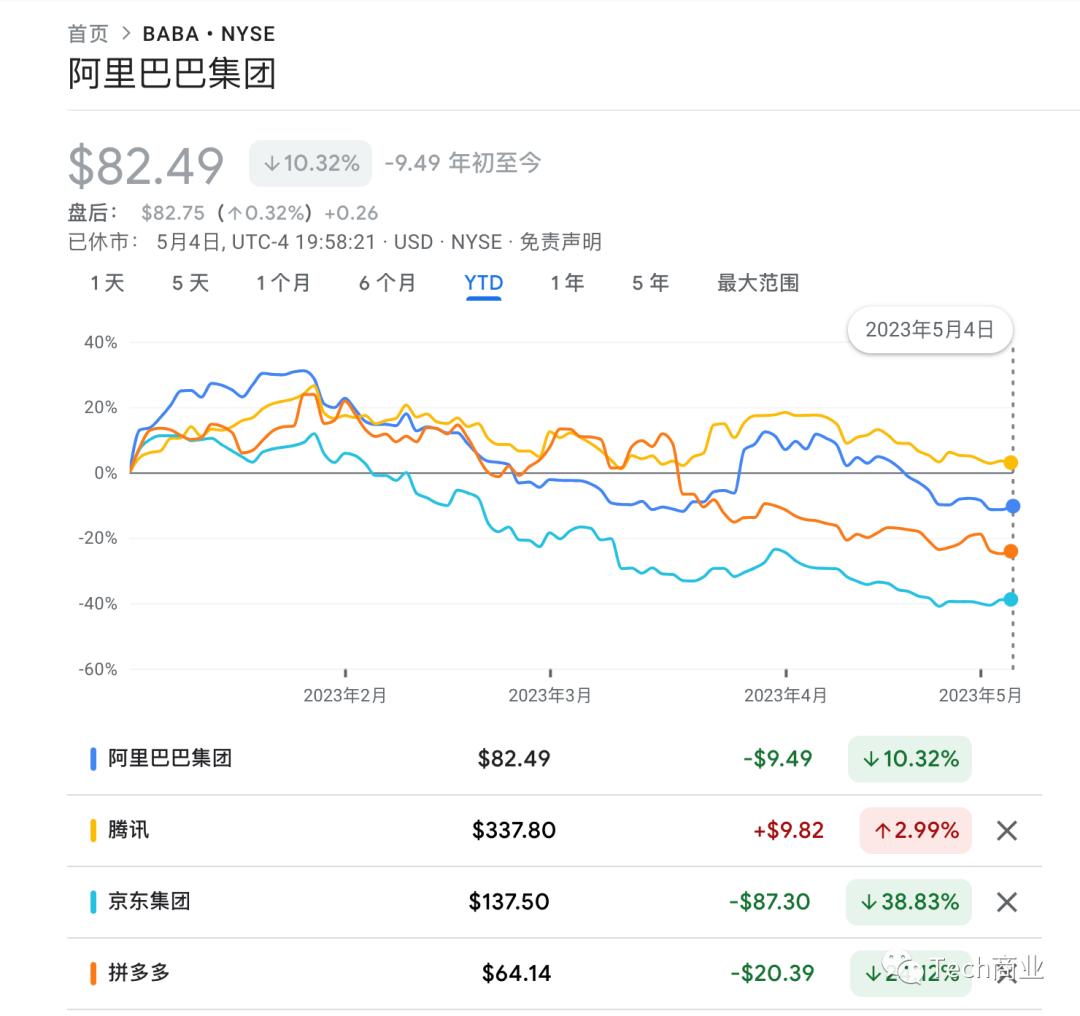Click the grey ↓10.32% badge beside headline price
Viewport: 1080px width, 1016px height.
311,163
